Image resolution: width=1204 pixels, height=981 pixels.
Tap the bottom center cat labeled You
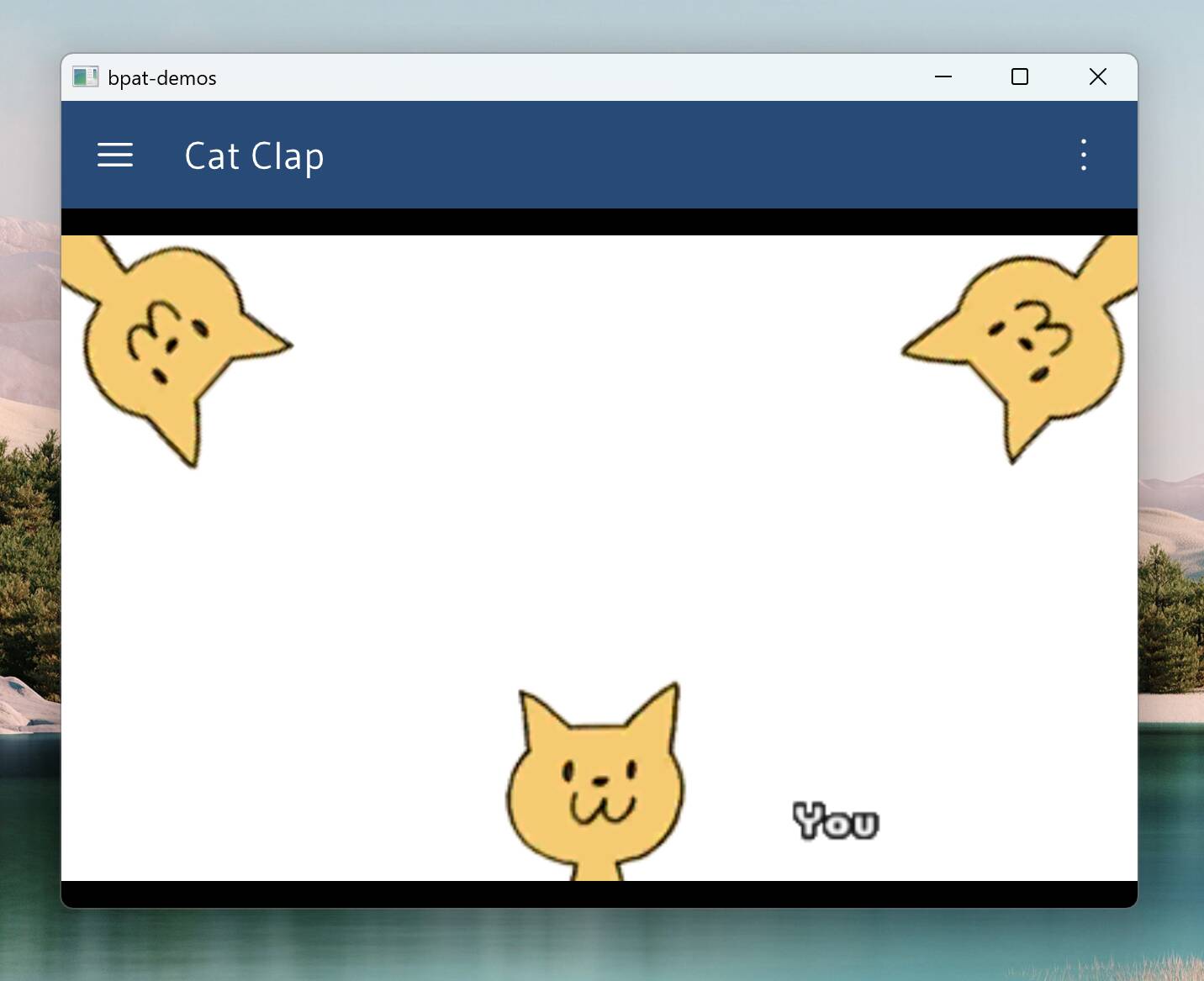595,782
